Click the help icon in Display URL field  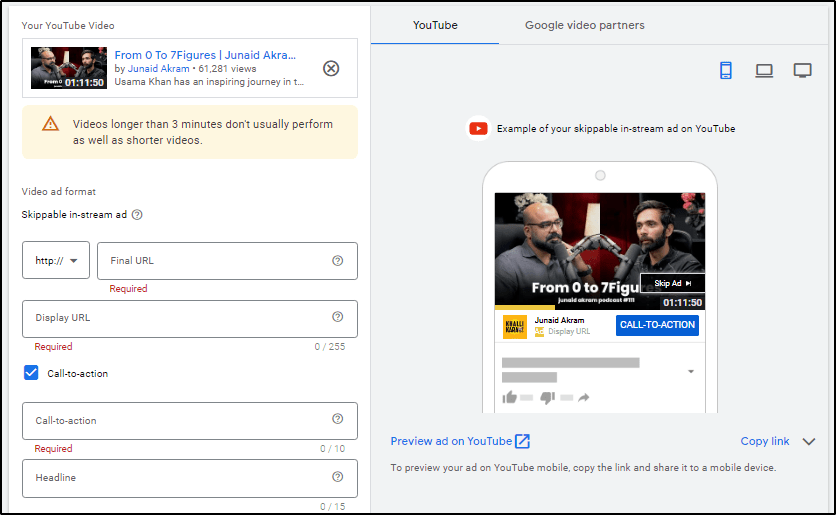point(337,317)
